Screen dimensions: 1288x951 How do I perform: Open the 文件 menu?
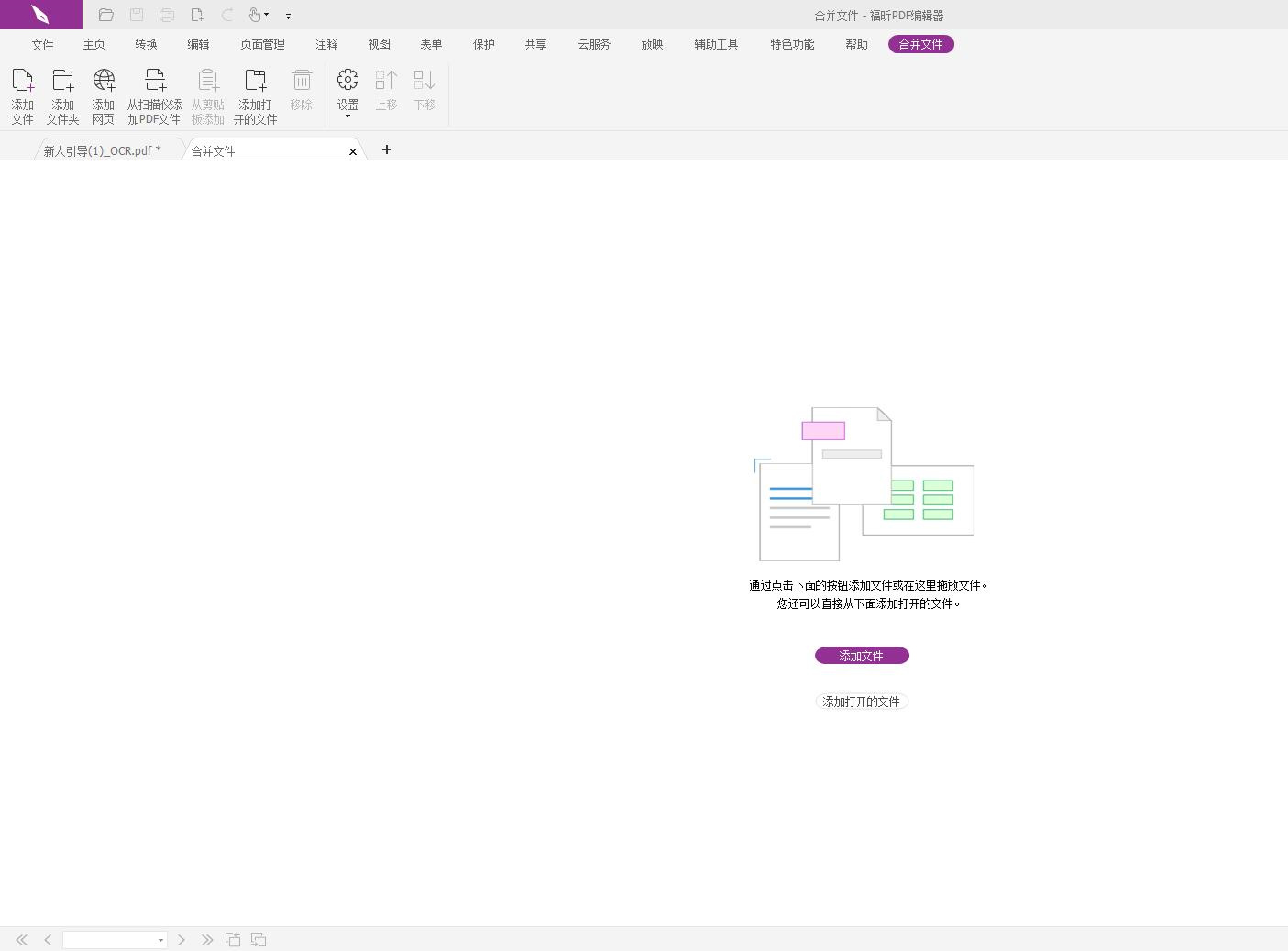point(42,44)
